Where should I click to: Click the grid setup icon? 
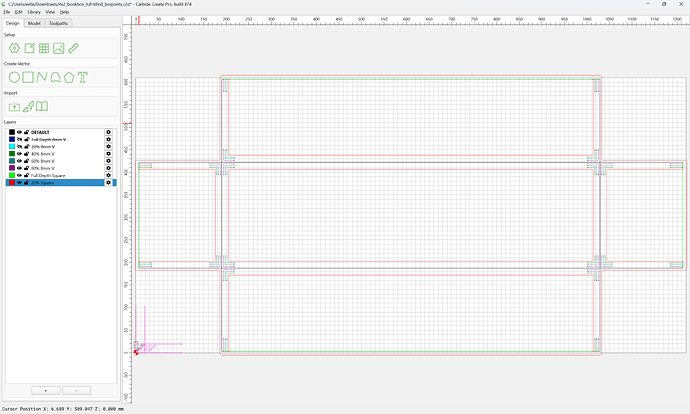click(44, 48)
